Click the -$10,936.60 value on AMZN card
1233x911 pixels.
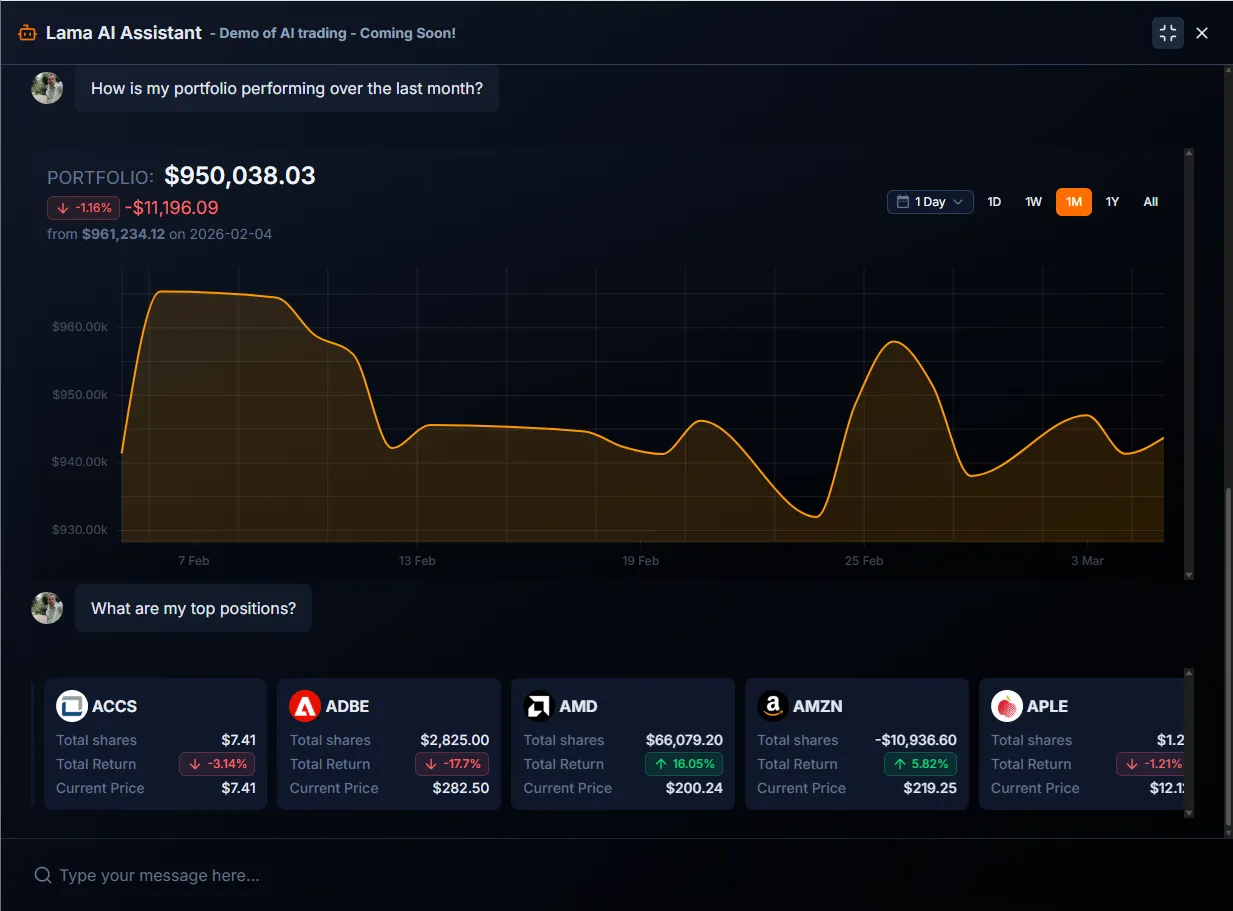click(915, 740)
